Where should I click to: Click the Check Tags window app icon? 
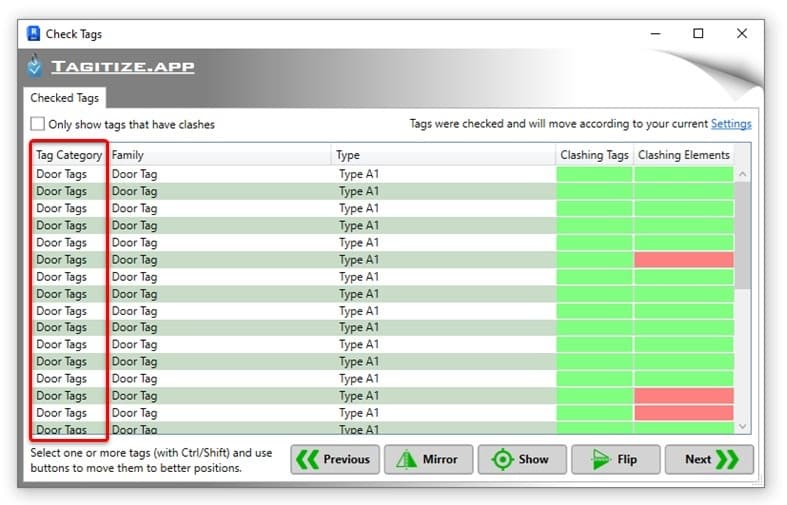tap(33, 34)
